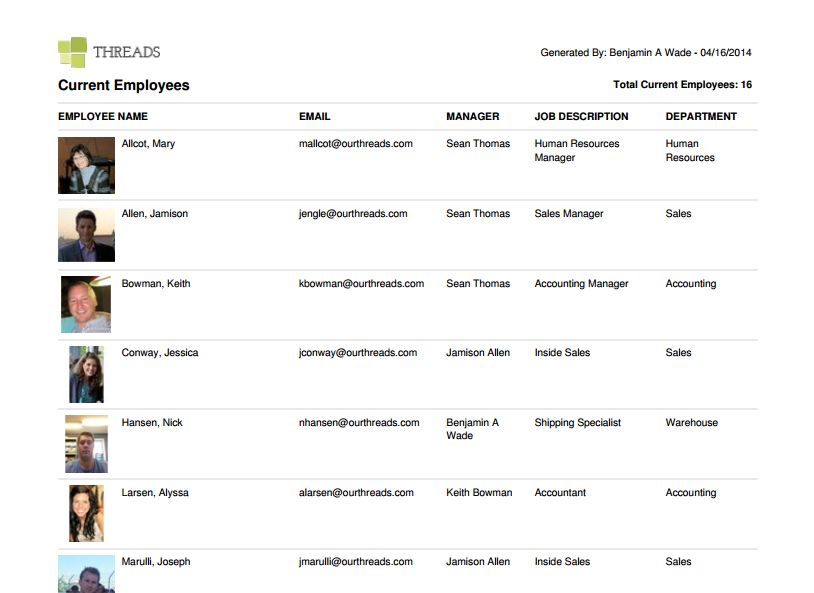This screenshot has height=593, width=814.
Task: Open Nick Hansen's profile photo
Action: click(x=86, y=444)
